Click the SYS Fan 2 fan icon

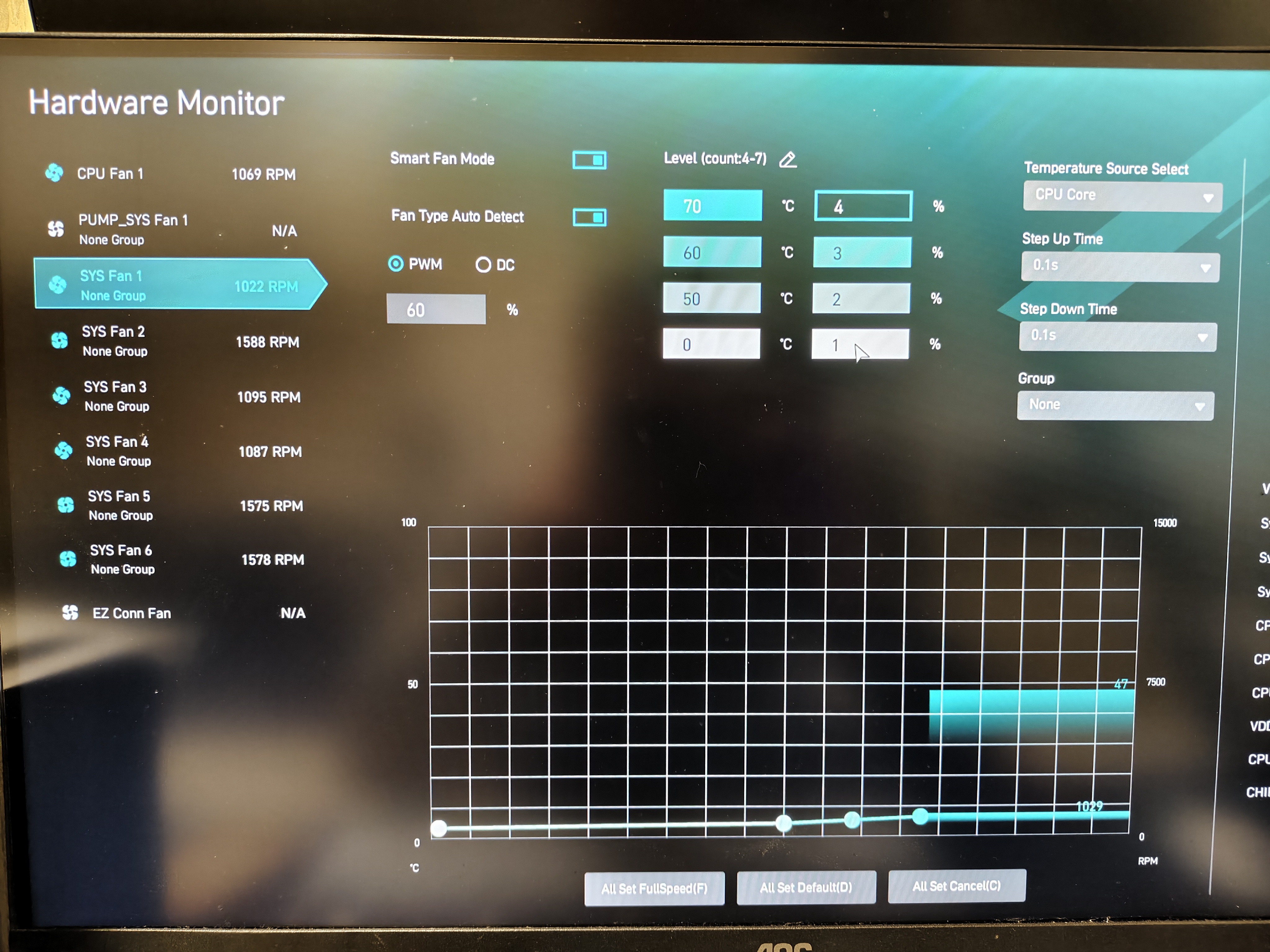(59, 340)
